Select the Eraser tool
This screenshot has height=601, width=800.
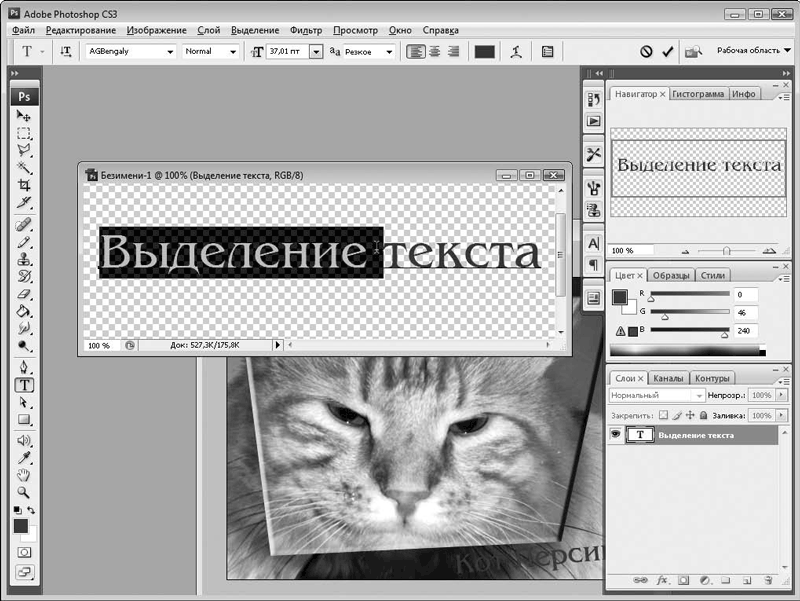23,294
